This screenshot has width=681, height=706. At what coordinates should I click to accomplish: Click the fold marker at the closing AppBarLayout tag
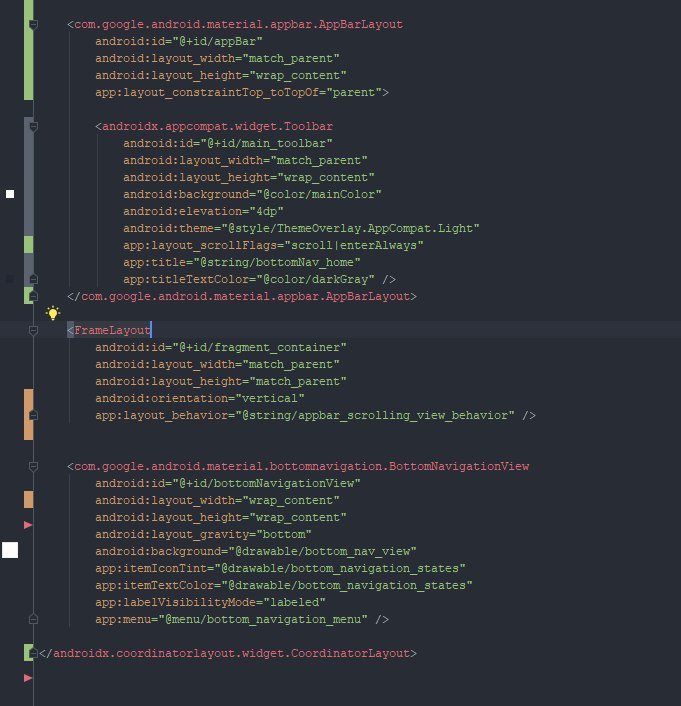(x=33, y=296)
